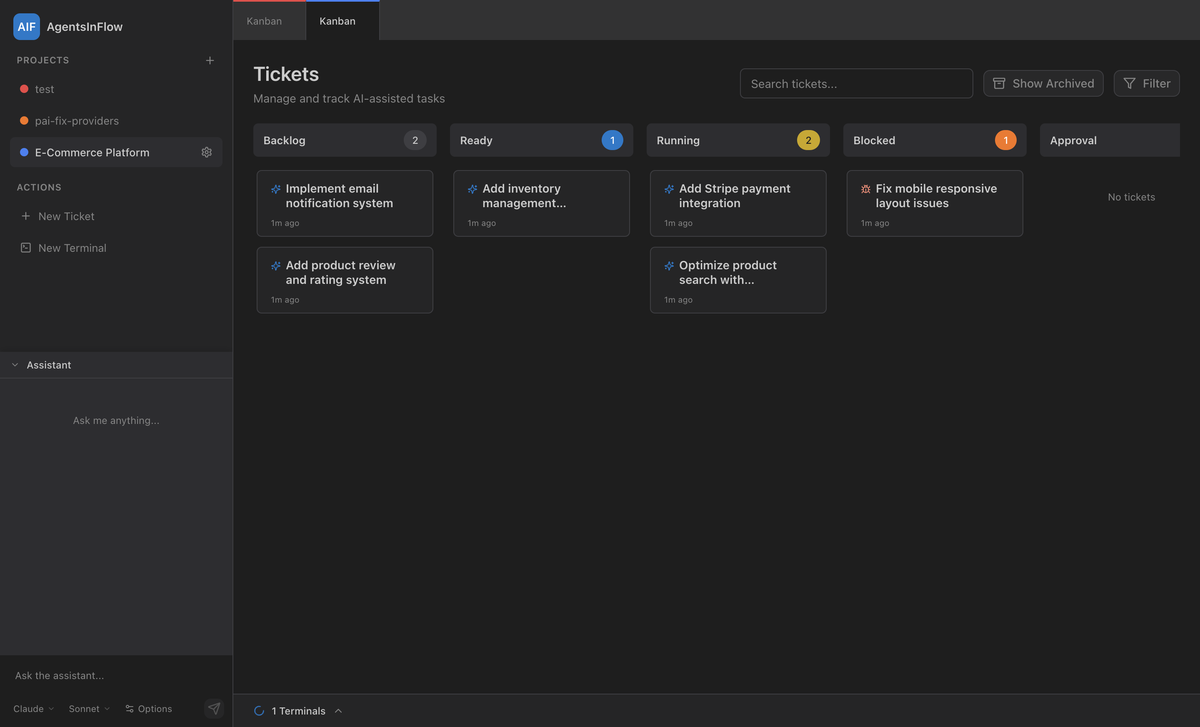Click the New Terminal icon
The width and height of the screenshot is (1200, 727).
[x=23, y=247]
